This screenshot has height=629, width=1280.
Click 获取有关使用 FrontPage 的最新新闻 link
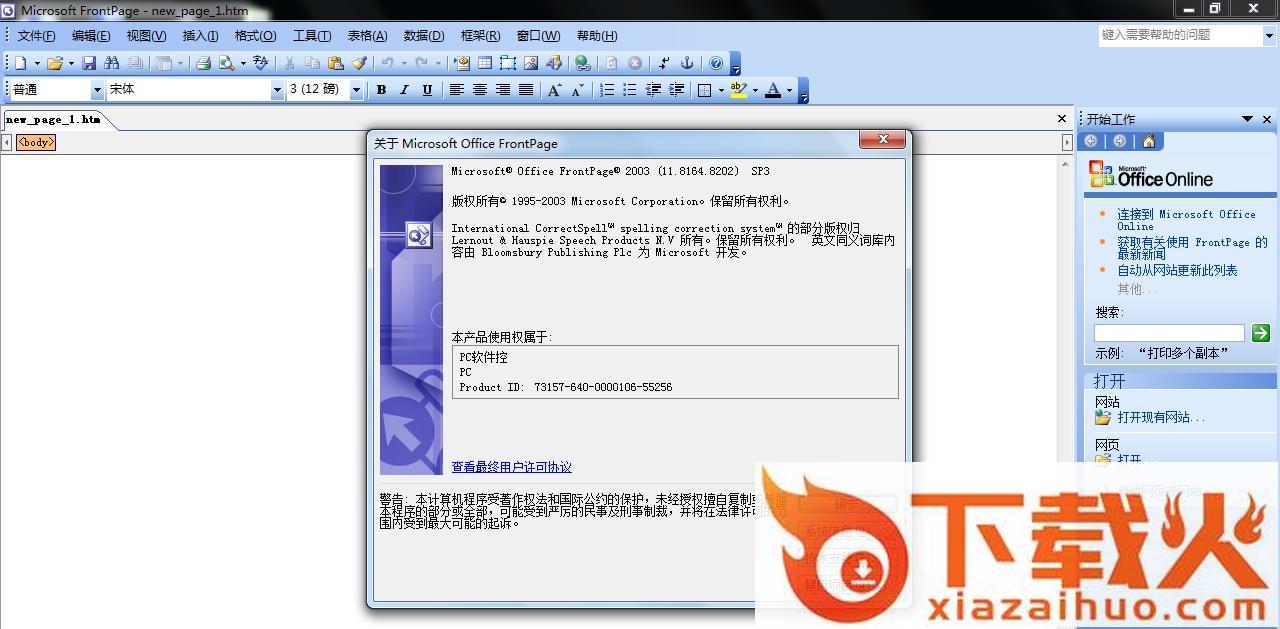[1192, 248]
